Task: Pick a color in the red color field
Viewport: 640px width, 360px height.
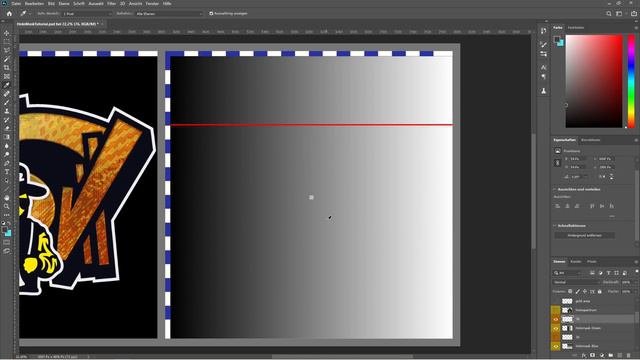Action: 594,81
